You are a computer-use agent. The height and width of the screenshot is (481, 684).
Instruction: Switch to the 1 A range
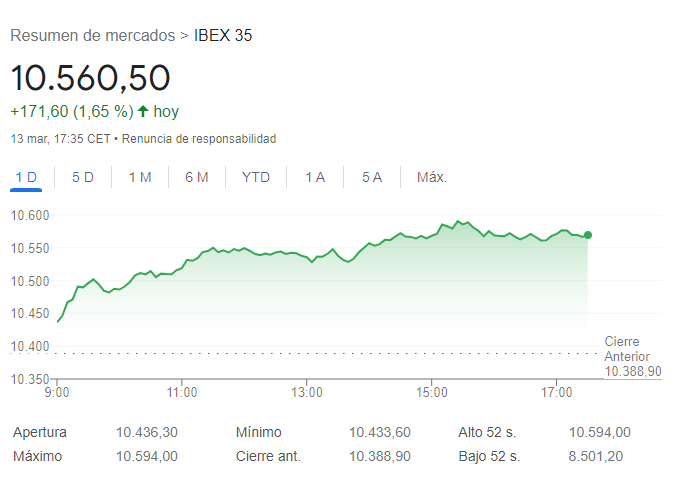pyautogui.click(x=315, y=178)
